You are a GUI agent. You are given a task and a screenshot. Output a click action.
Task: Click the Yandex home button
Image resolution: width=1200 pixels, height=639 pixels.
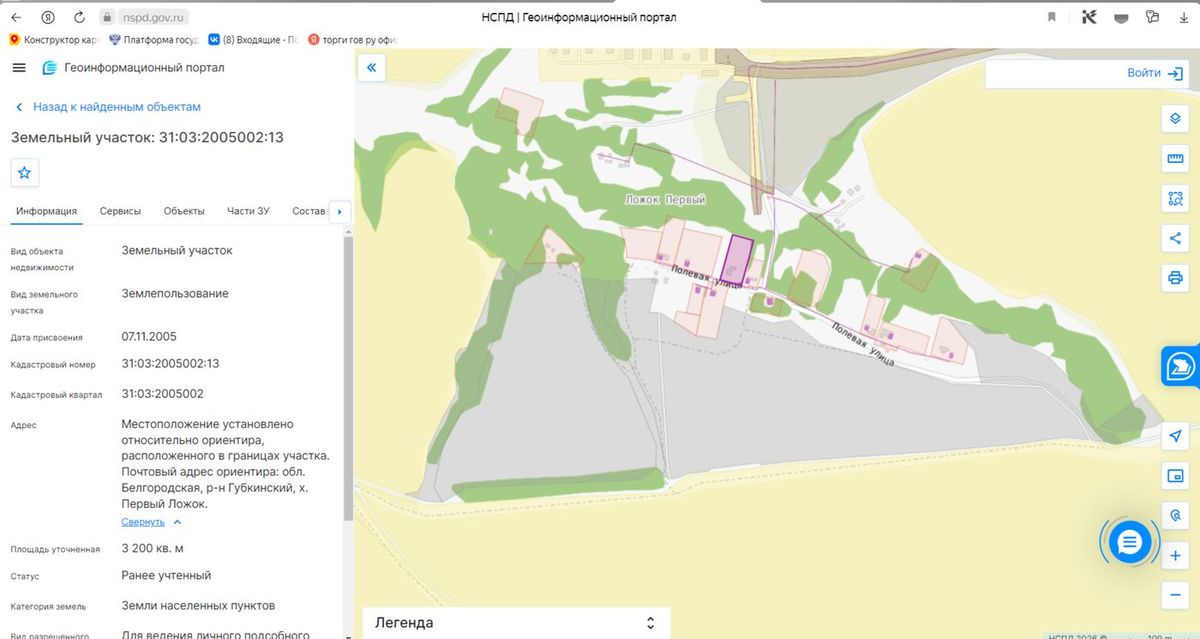(47, 17)
